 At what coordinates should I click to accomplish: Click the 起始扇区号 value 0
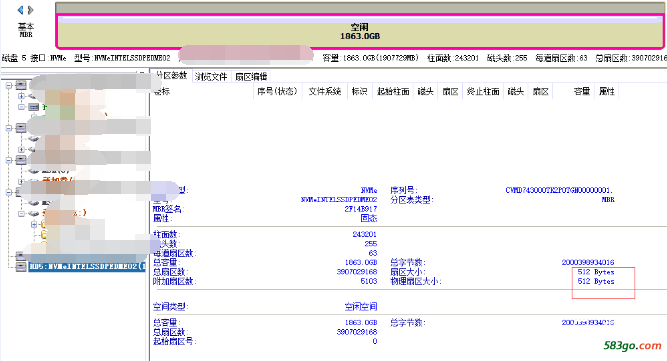click(x=375, y=341)
